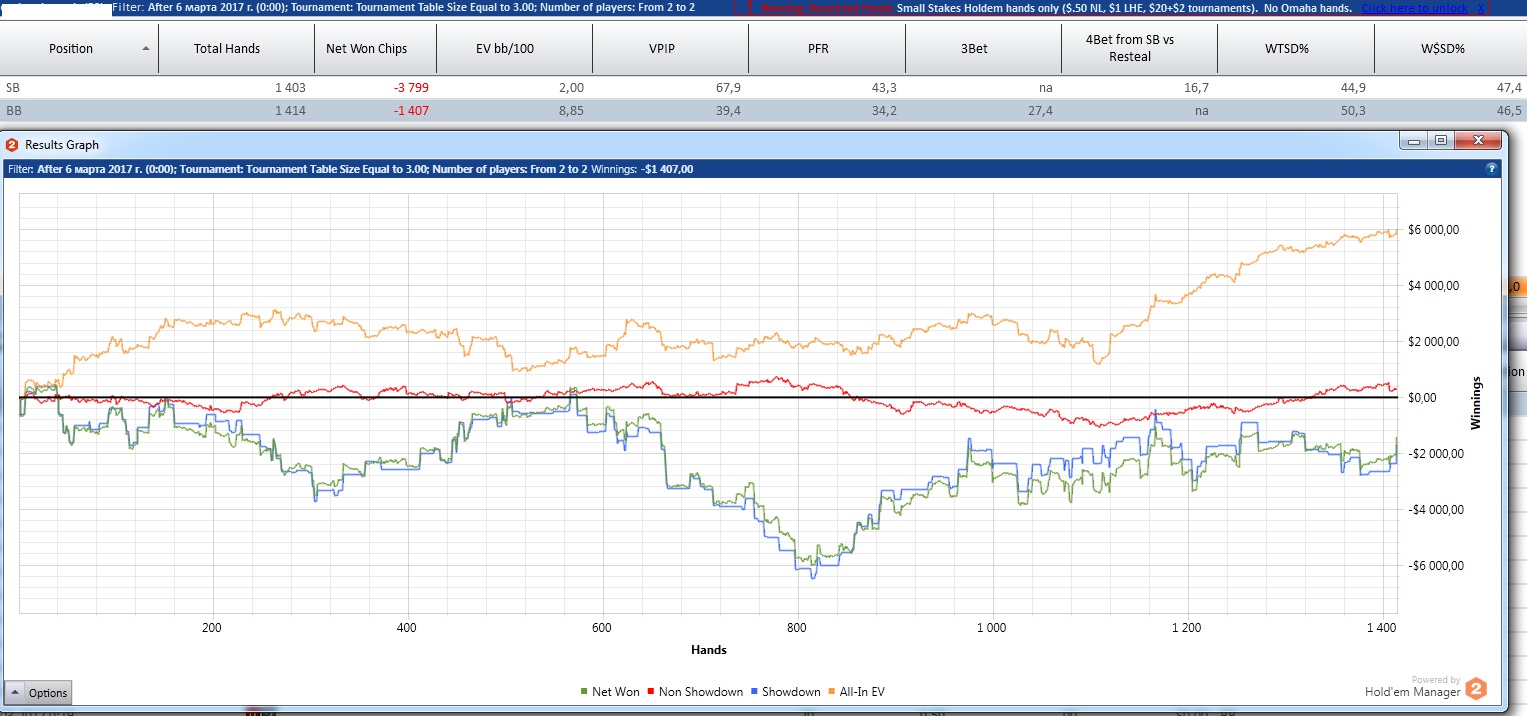Dismiss the restricted hands warning with X
Screen dimensions: 1527x716
pyautogui.click(x=1481, y=8)
